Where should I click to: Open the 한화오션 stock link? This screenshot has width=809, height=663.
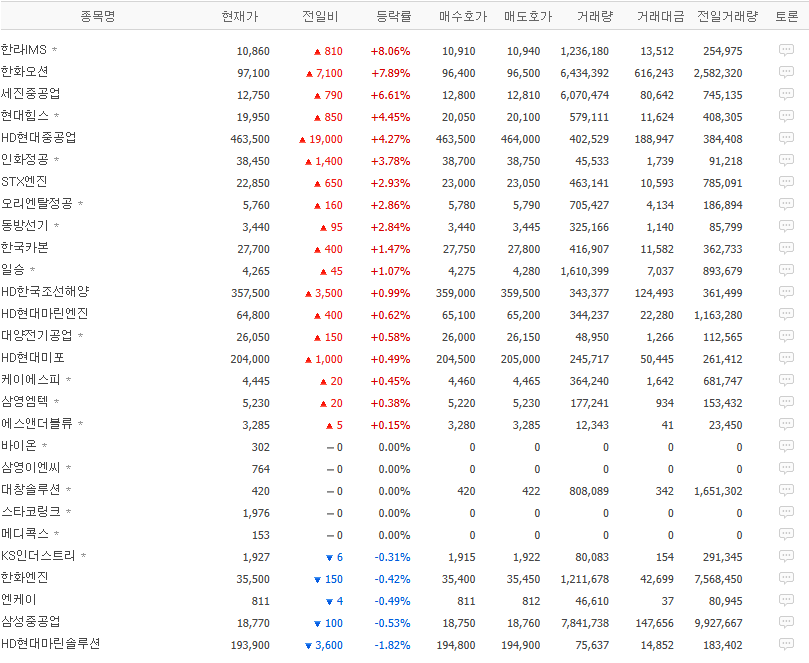(x=24, y=72)
